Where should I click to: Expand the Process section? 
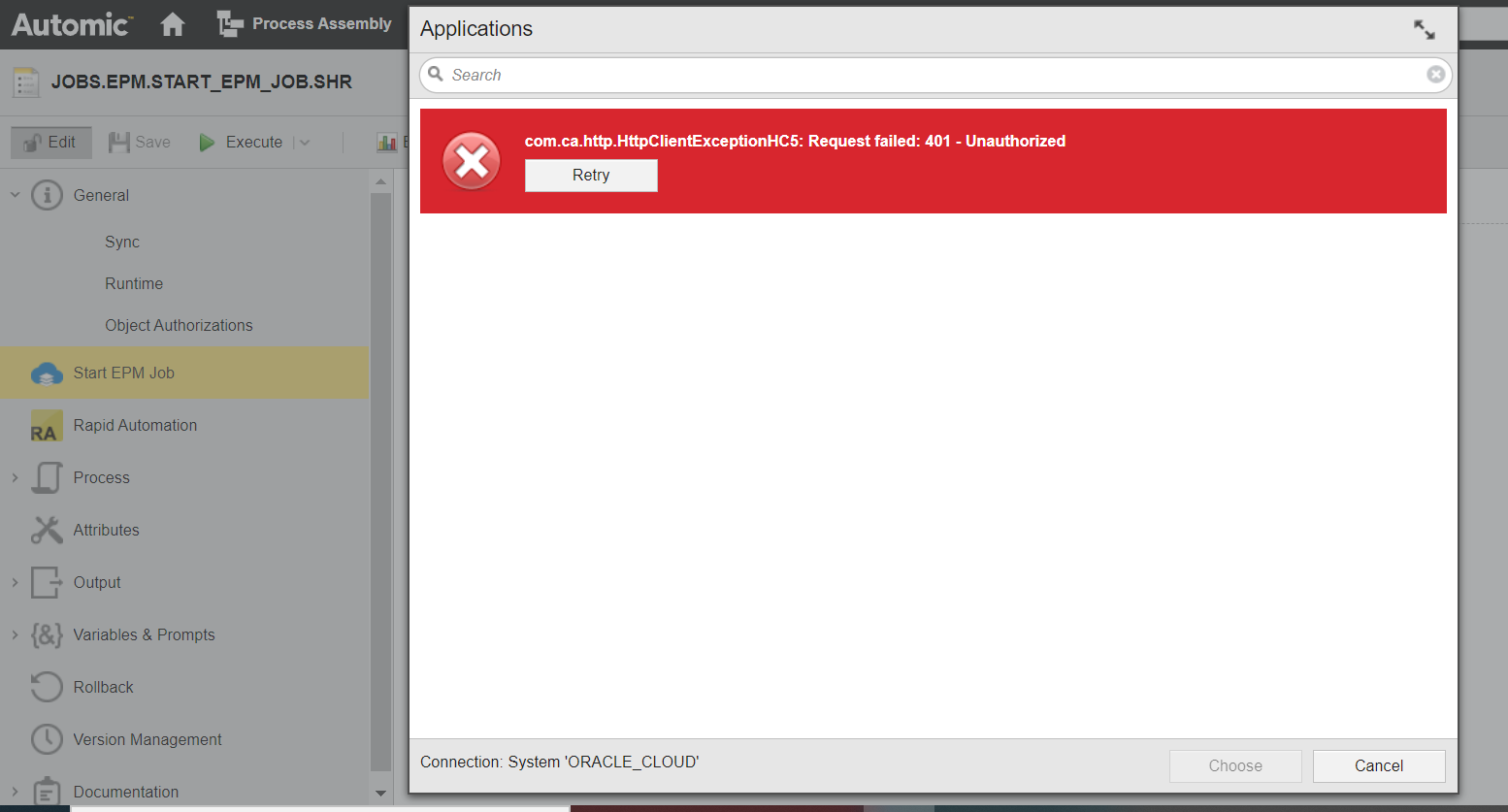[15, 477]
